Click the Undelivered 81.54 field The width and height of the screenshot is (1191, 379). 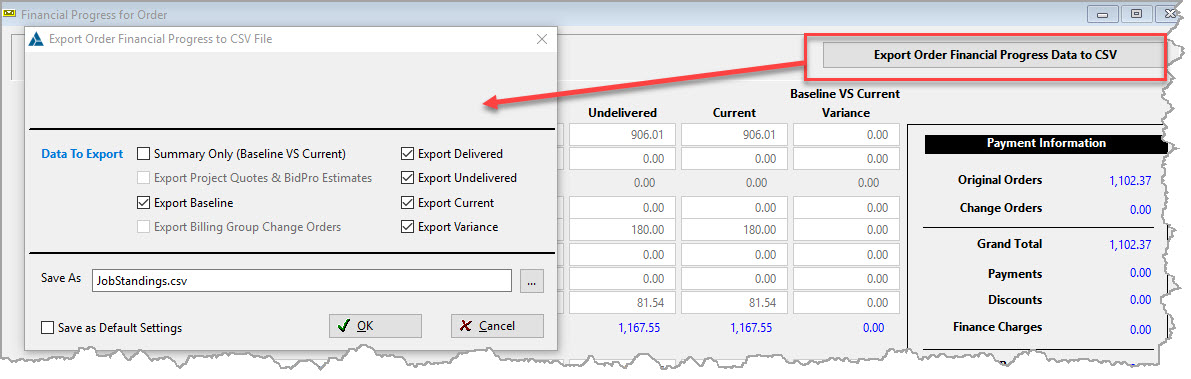[622, 302]
